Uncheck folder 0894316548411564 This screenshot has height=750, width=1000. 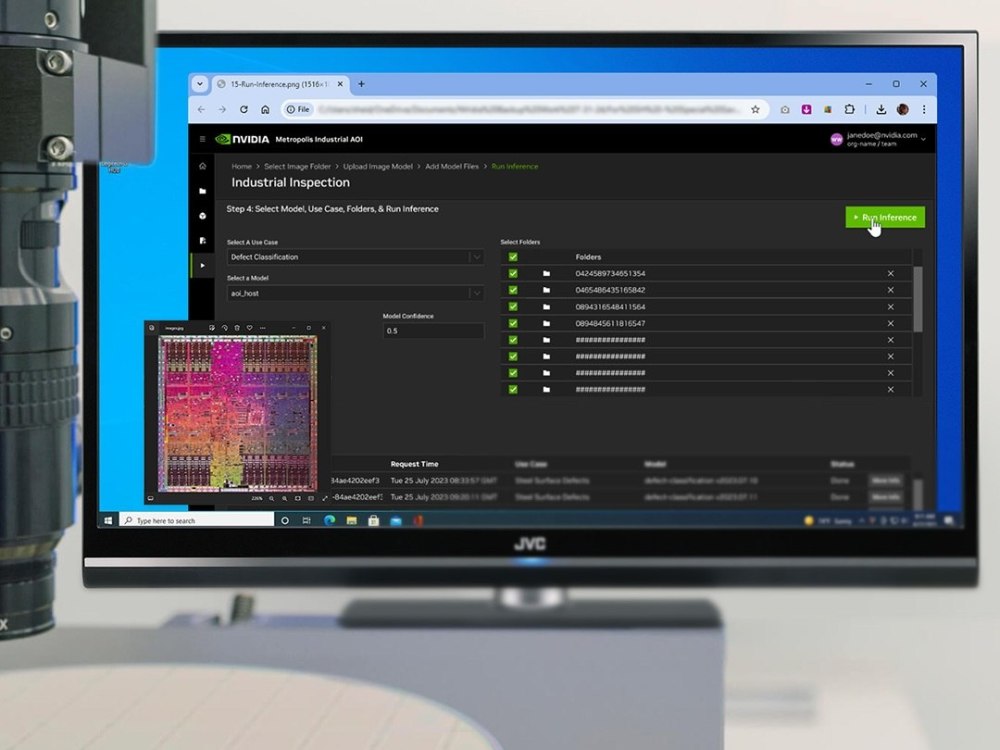513,307
